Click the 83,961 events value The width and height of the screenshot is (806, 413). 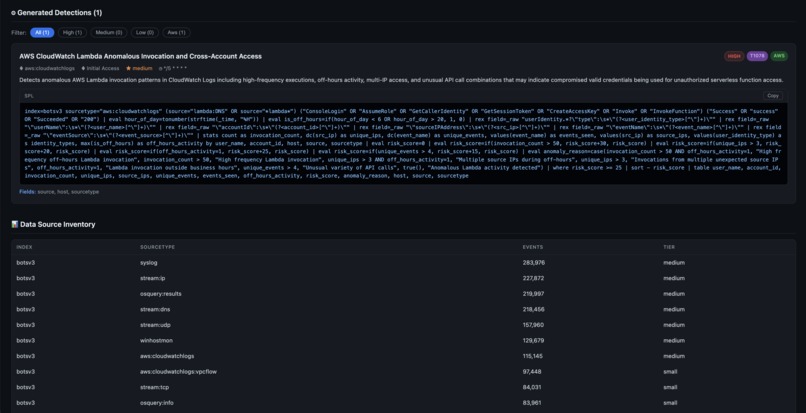click(532, 403)
